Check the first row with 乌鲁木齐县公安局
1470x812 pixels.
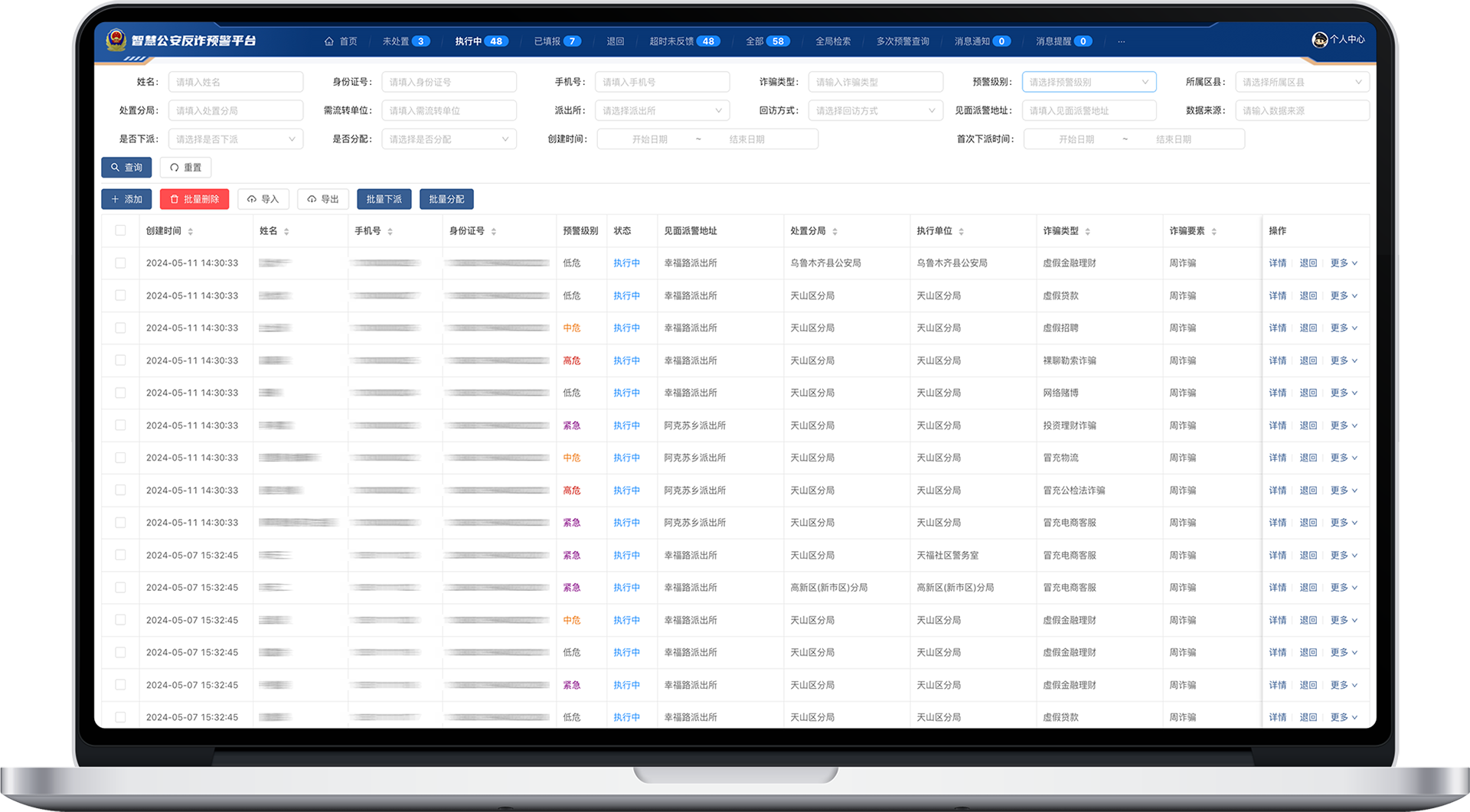point(120,263)
